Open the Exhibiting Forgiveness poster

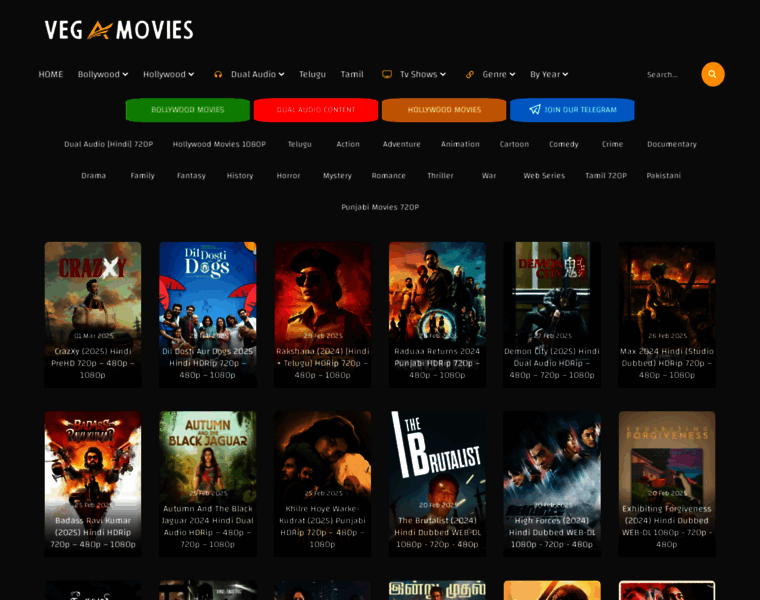click(x=667, y=484)
